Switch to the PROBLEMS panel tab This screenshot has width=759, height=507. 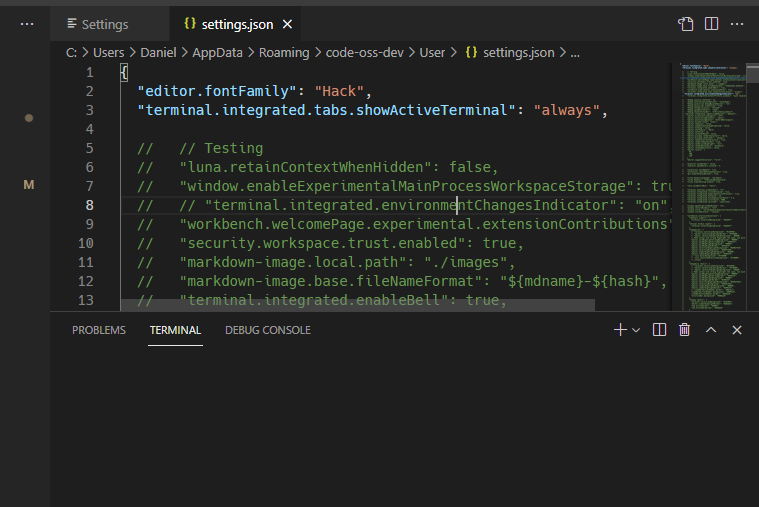(99, 330)
